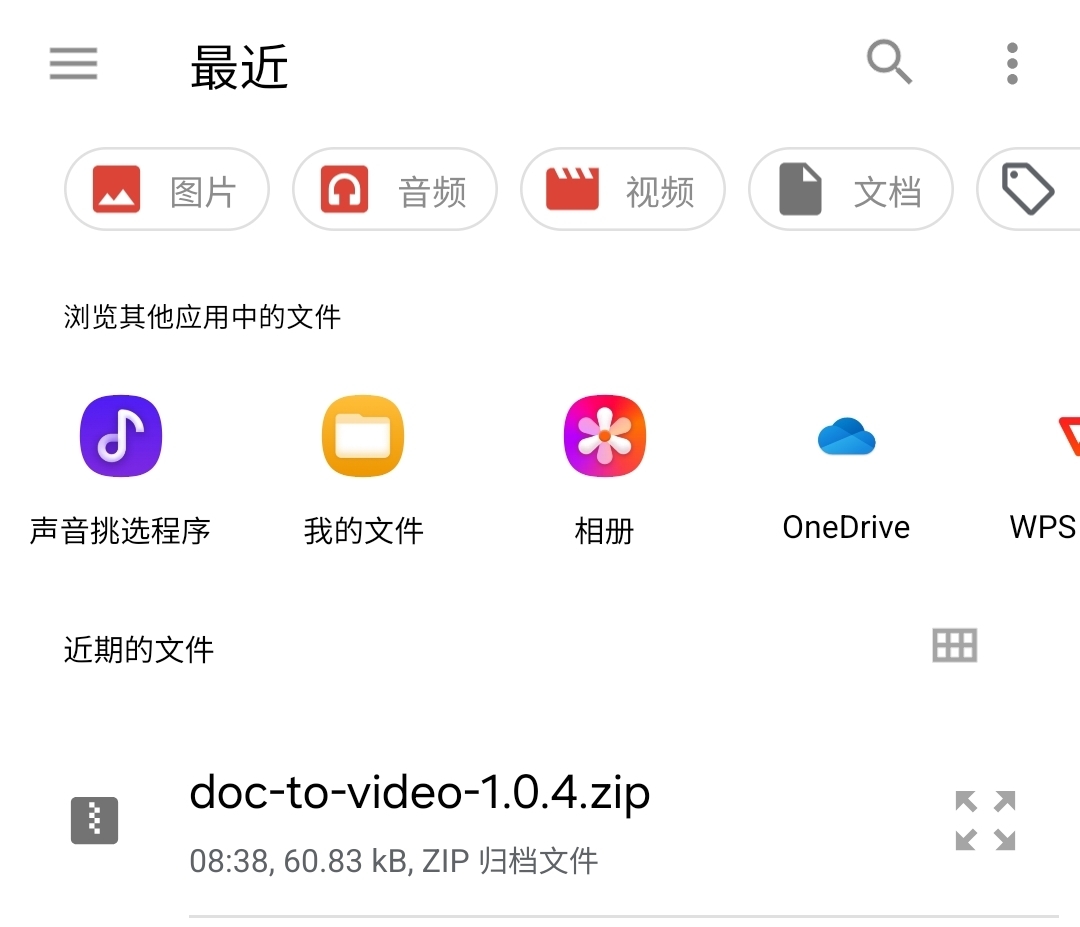The width and height of the screenshot is (1080, 927).
Task: Open the three-dot overflow menu
Action: (x=1012, y=63)
